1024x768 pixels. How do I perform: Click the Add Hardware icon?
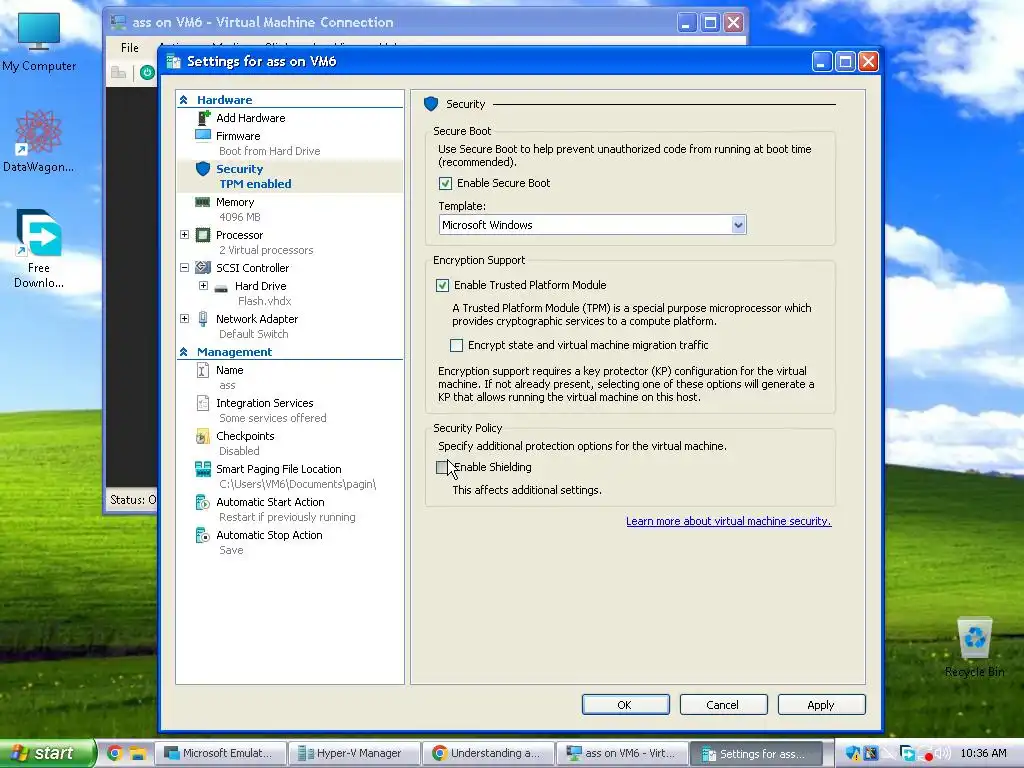tap(204, 118)
